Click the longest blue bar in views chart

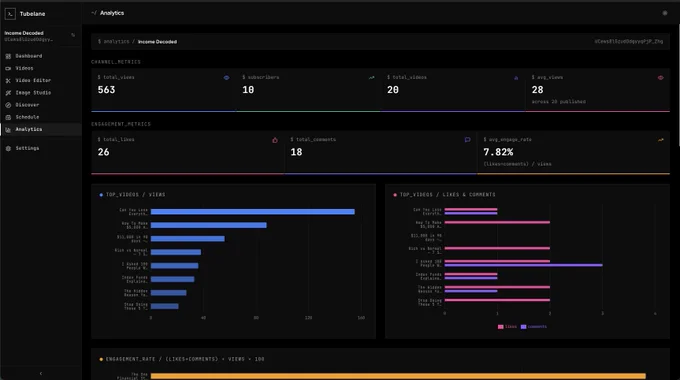coord(252,212)
